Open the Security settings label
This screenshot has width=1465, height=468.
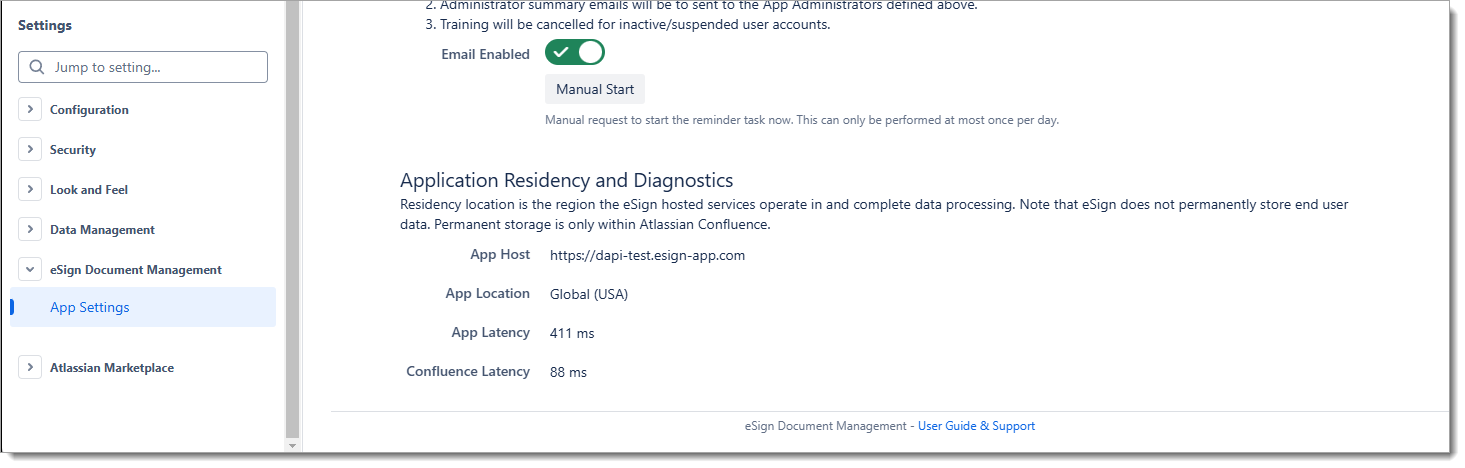73,150
